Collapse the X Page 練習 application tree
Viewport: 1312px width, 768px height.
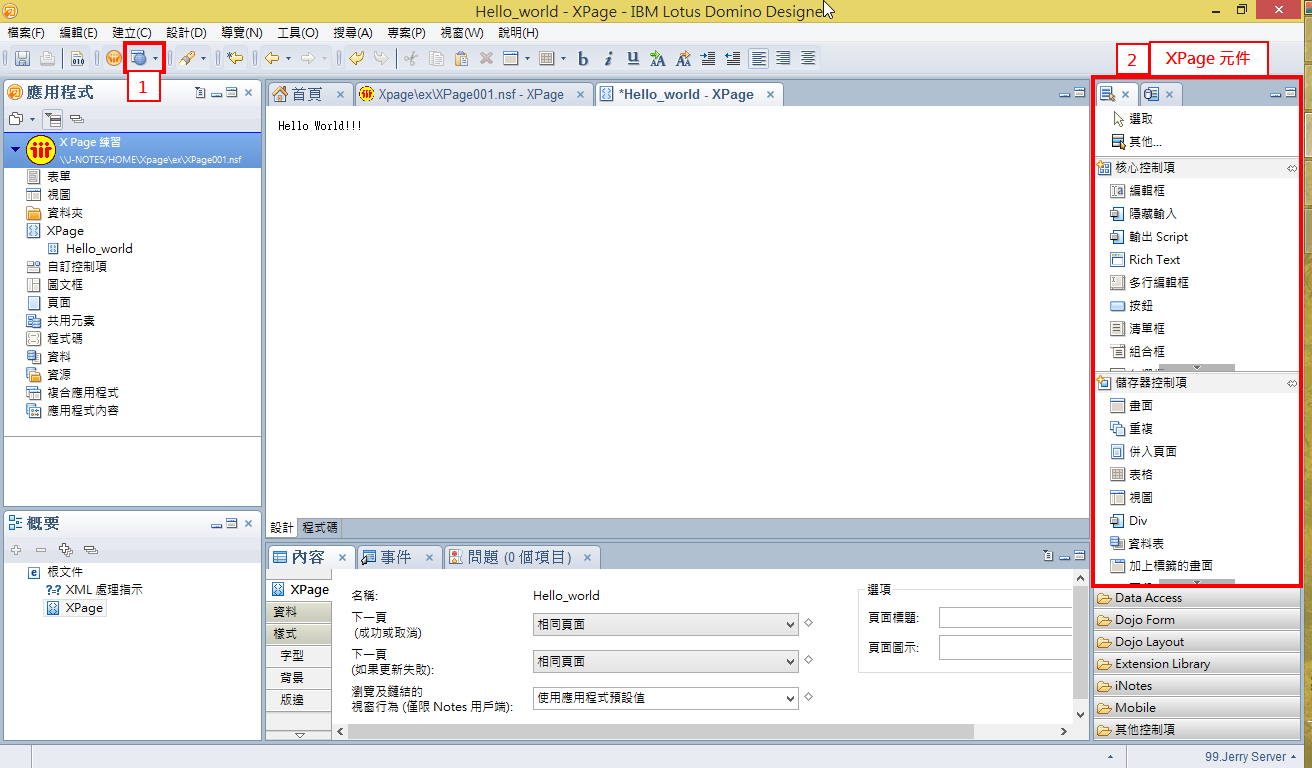pyautogui.click(x=16, y=150)
